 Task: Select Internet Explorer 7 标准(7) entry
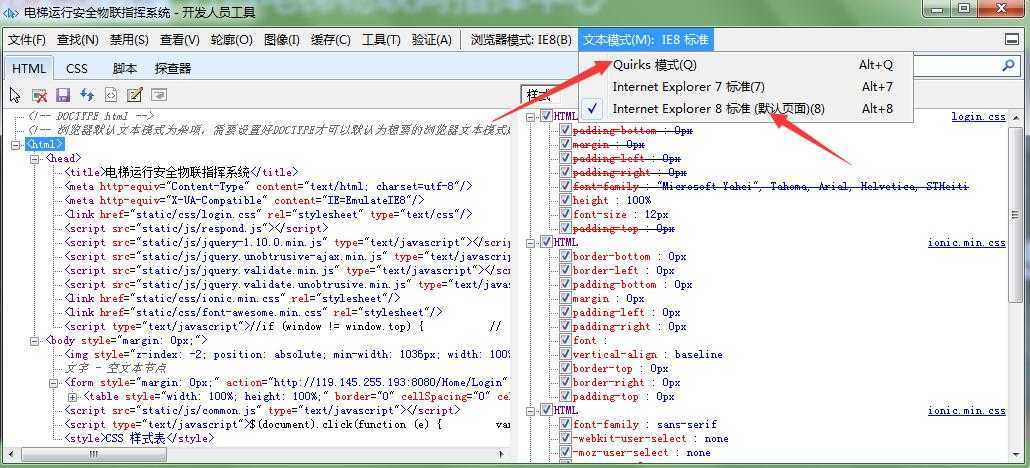[746, 87]
